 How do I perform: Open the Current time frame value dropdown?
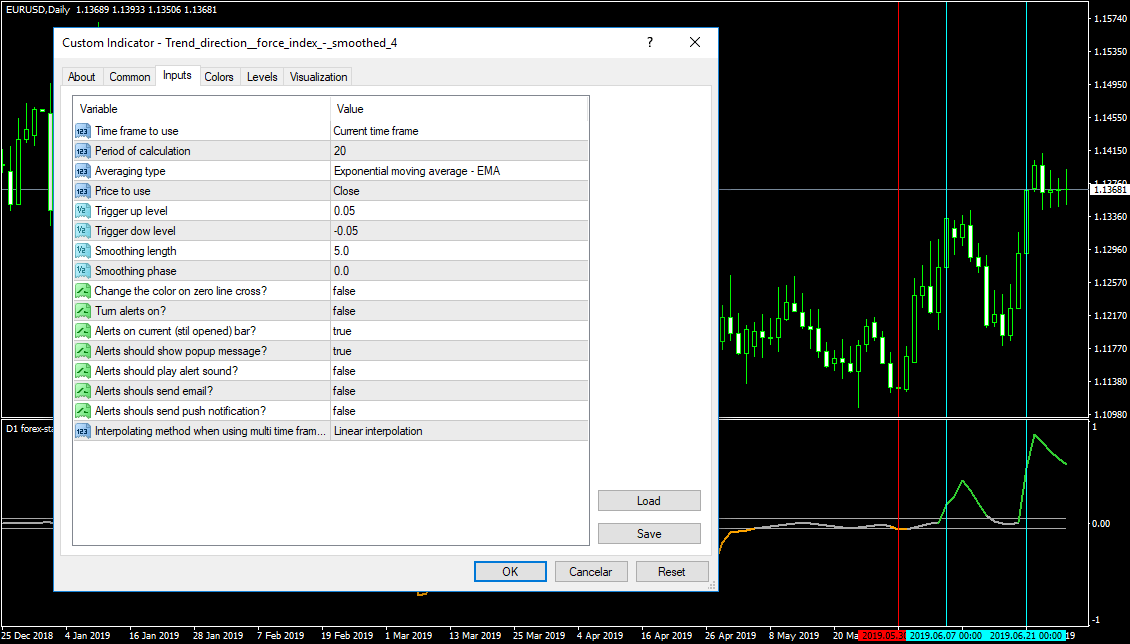coord(459,131)
